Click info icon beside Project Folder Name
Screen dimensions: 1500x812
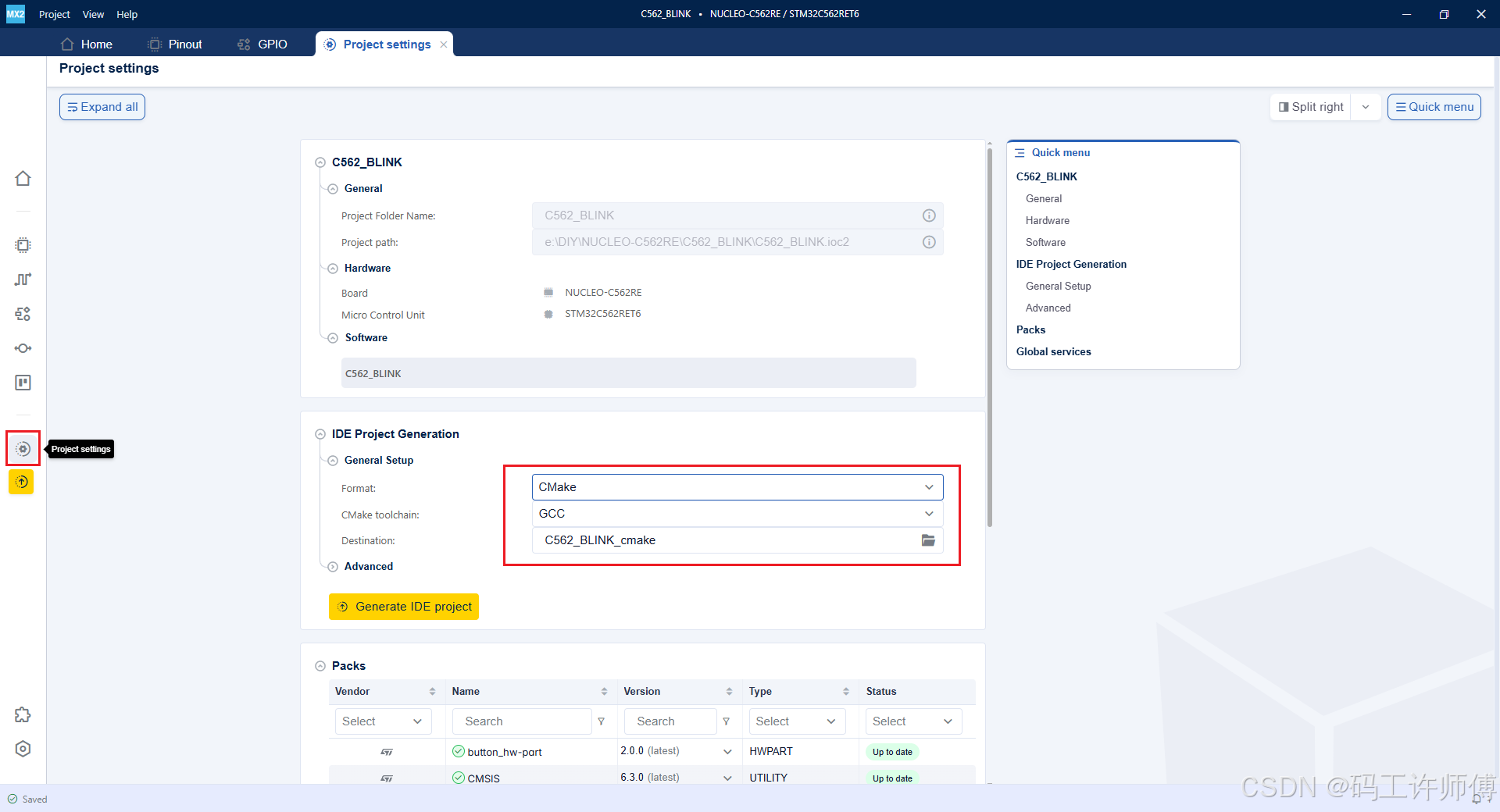[929, 215]
